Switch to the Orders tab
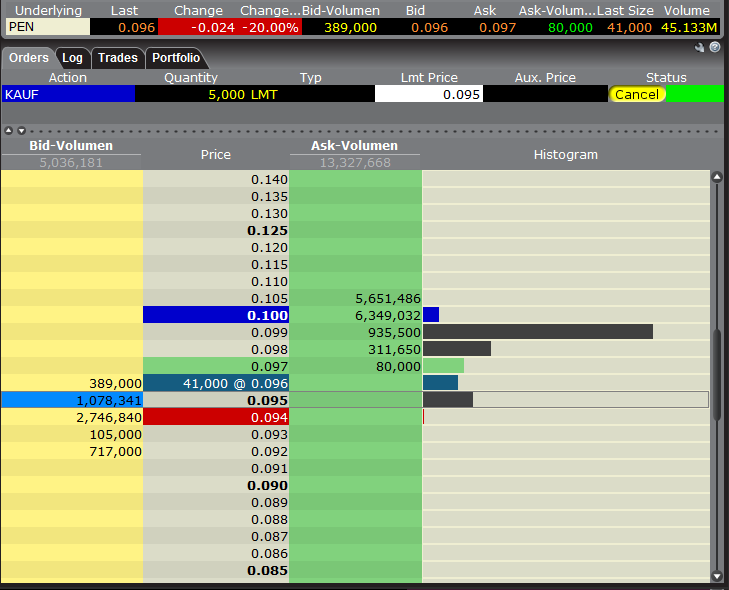 click(28, 58)
